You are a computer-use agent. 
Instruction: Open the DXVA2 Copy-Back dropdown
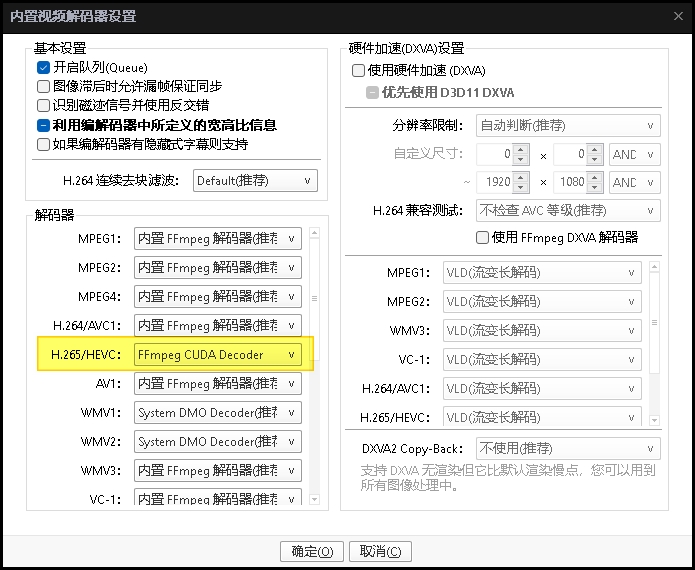coord(567,448)
